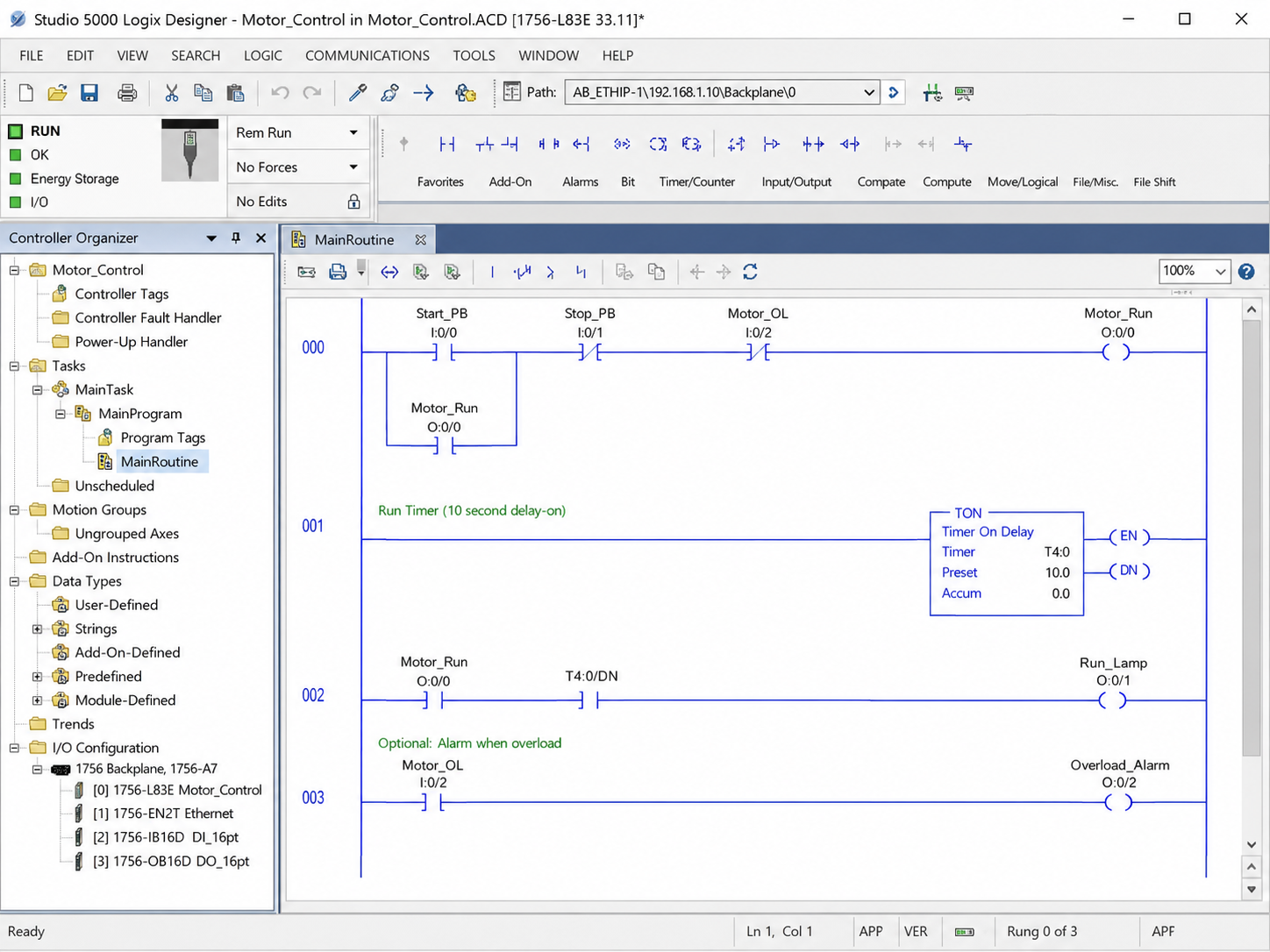Image resolution: width=1270 pixels, height=952 pixels.
Task: Open the FILE menu
Action: (32, 55)
